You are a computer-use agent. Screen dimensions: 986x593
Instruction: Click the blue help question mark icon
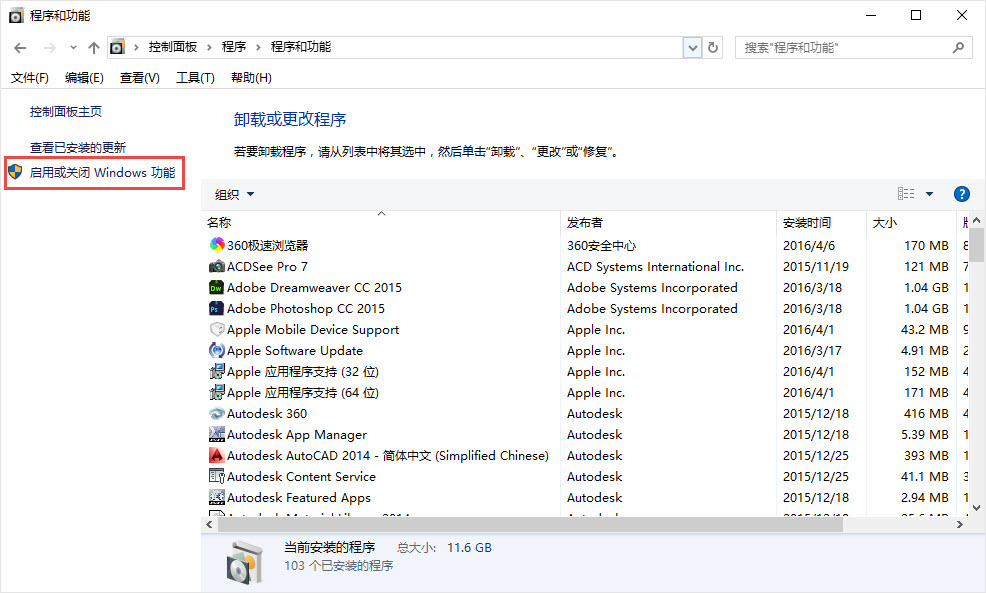(x=961, y=194)
